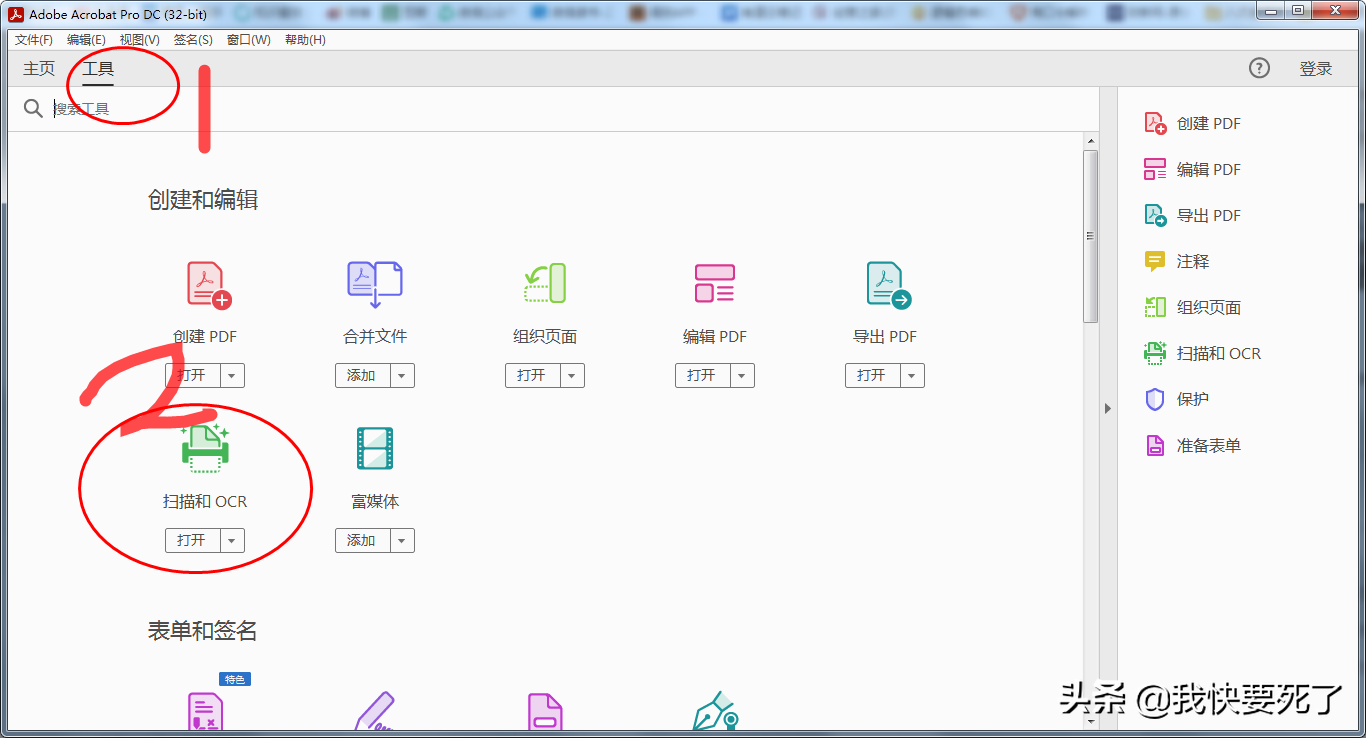Click 添加 button under 合并文件
The image size is (1366, 738).
pos(362,375)
